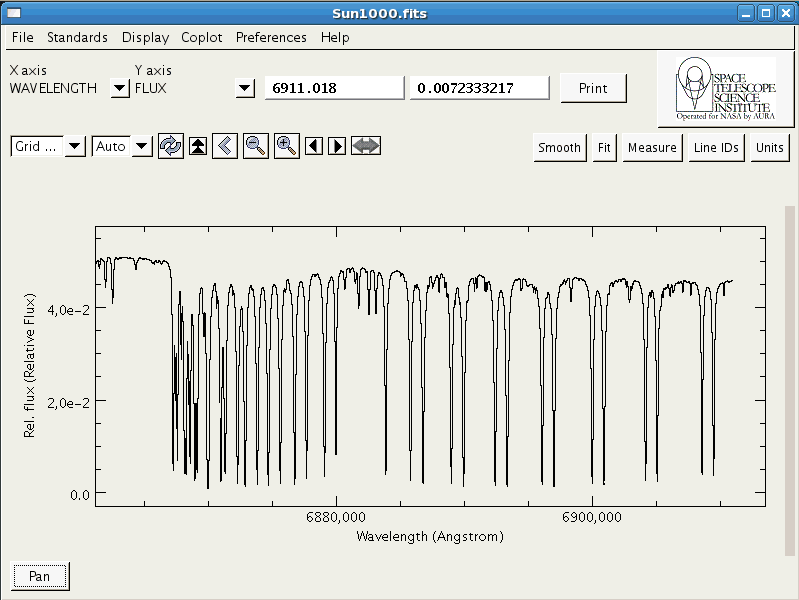The image size is (799, 600).
Task: Toggle the Pan mode button
Action: tap(40, 576)
